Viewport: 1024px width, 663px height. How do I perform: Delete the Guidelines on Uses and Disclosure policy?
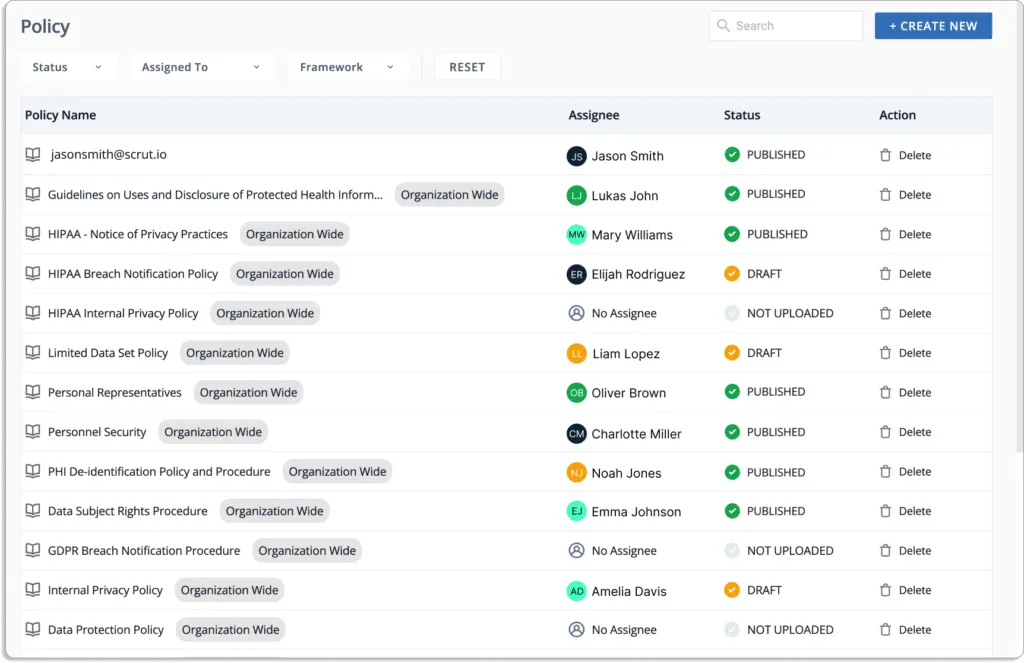click(906, 195)
